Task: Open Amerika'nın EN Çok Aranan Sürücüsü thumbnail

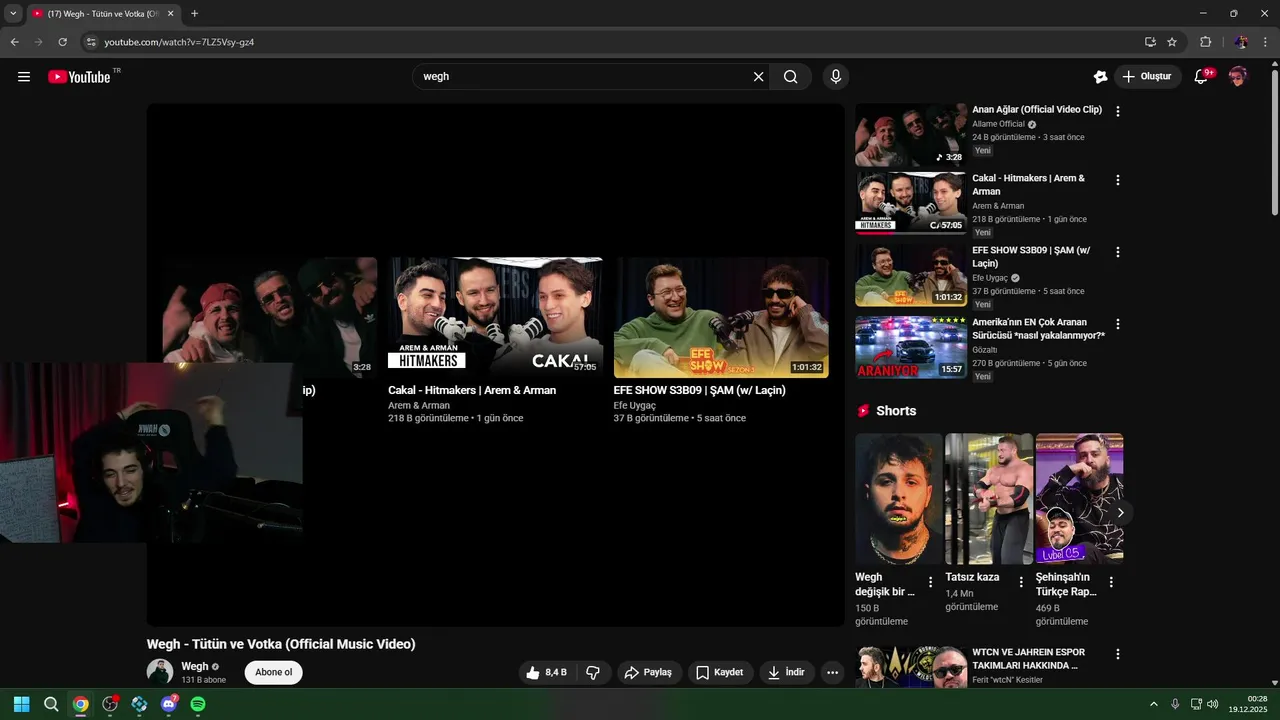Action: click(911, 347)
